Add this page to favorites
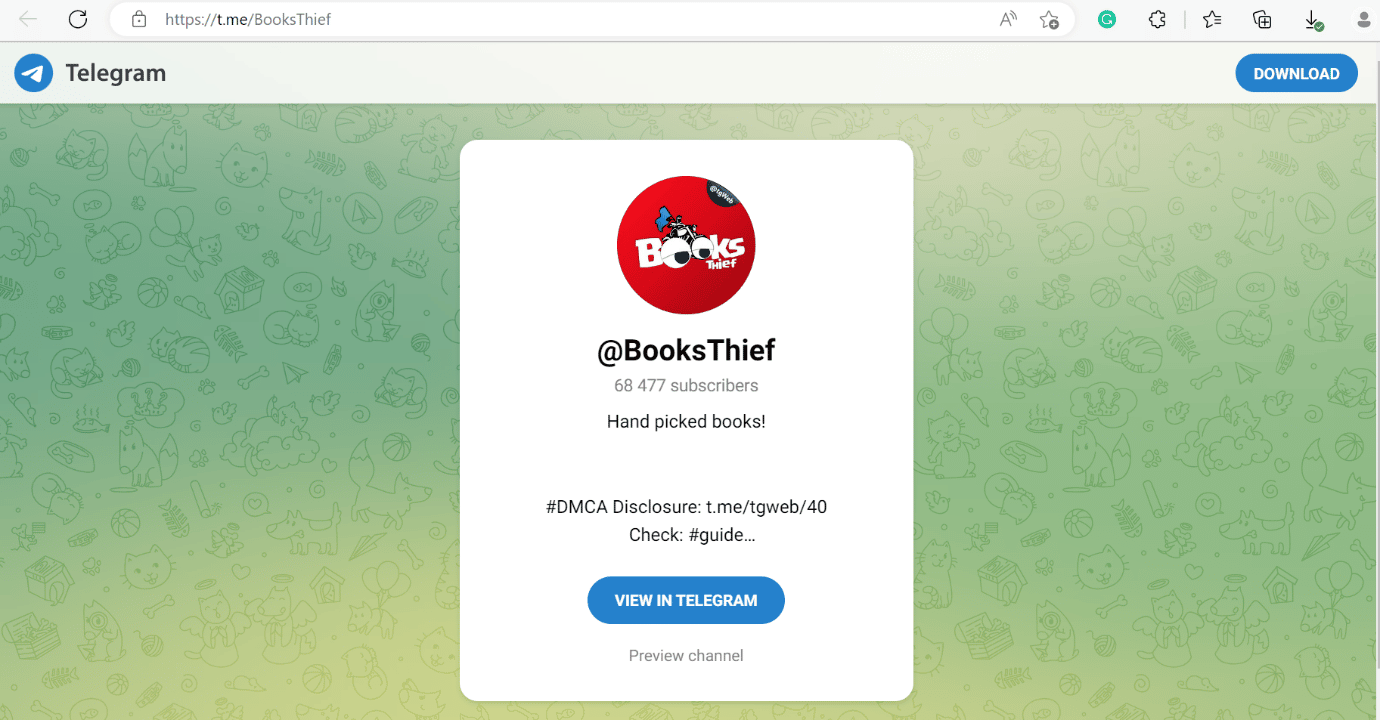Image resolution: width=1380 pixels, height=720 pixels. click(1050, 19)
